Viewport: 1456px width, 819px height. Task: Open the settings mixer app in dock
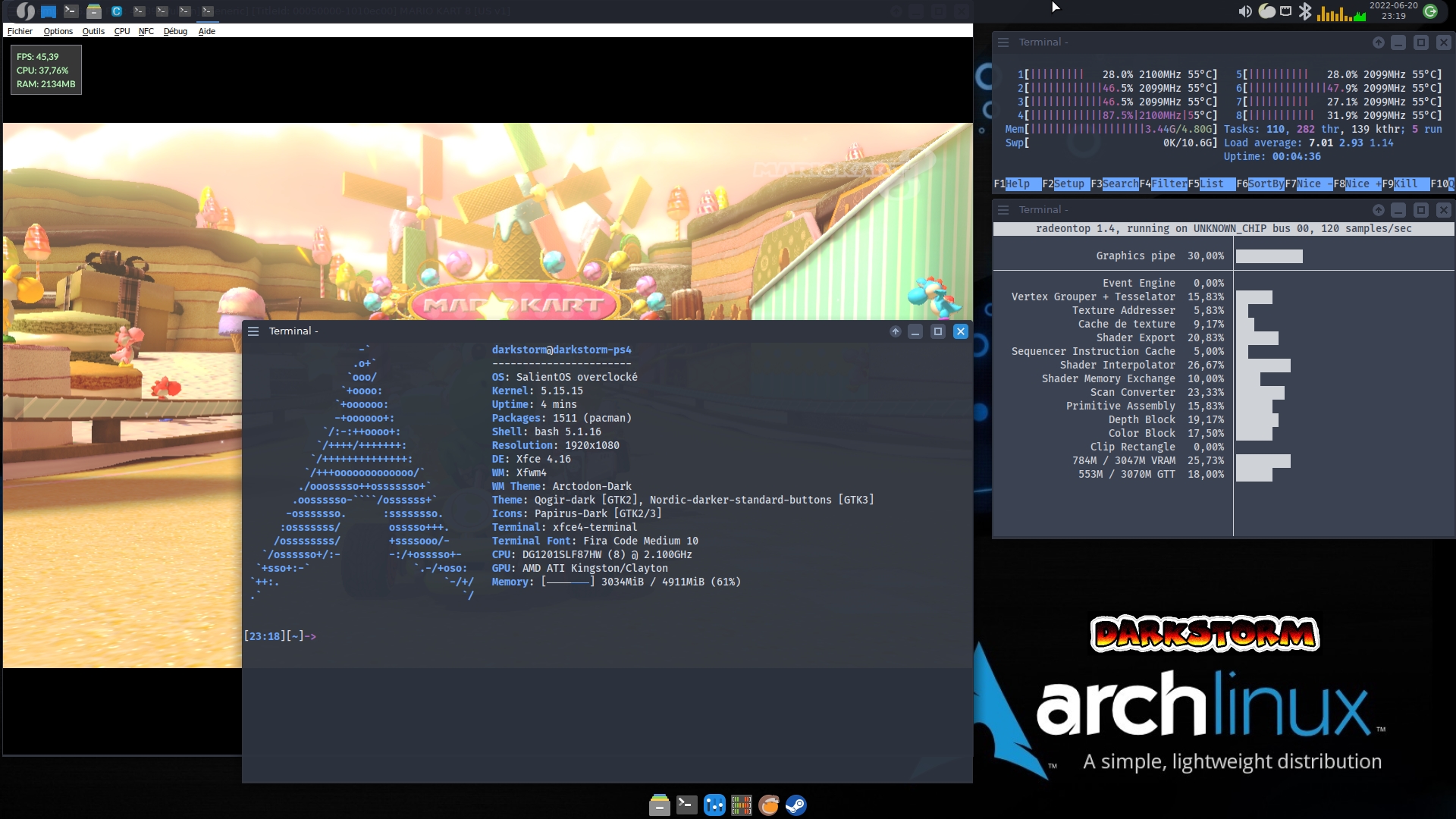point(714,805)
